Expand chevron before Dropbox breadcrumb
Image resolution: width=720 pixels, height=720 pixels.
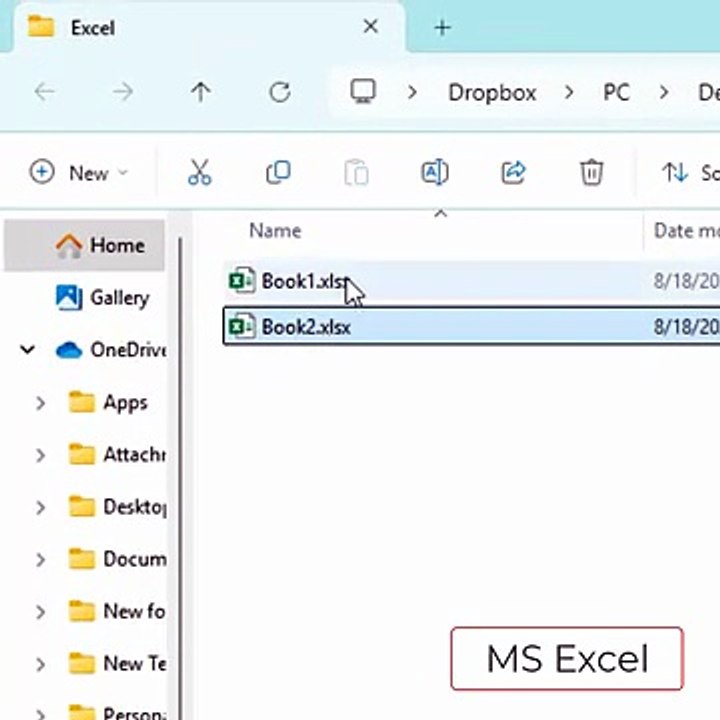412,93
